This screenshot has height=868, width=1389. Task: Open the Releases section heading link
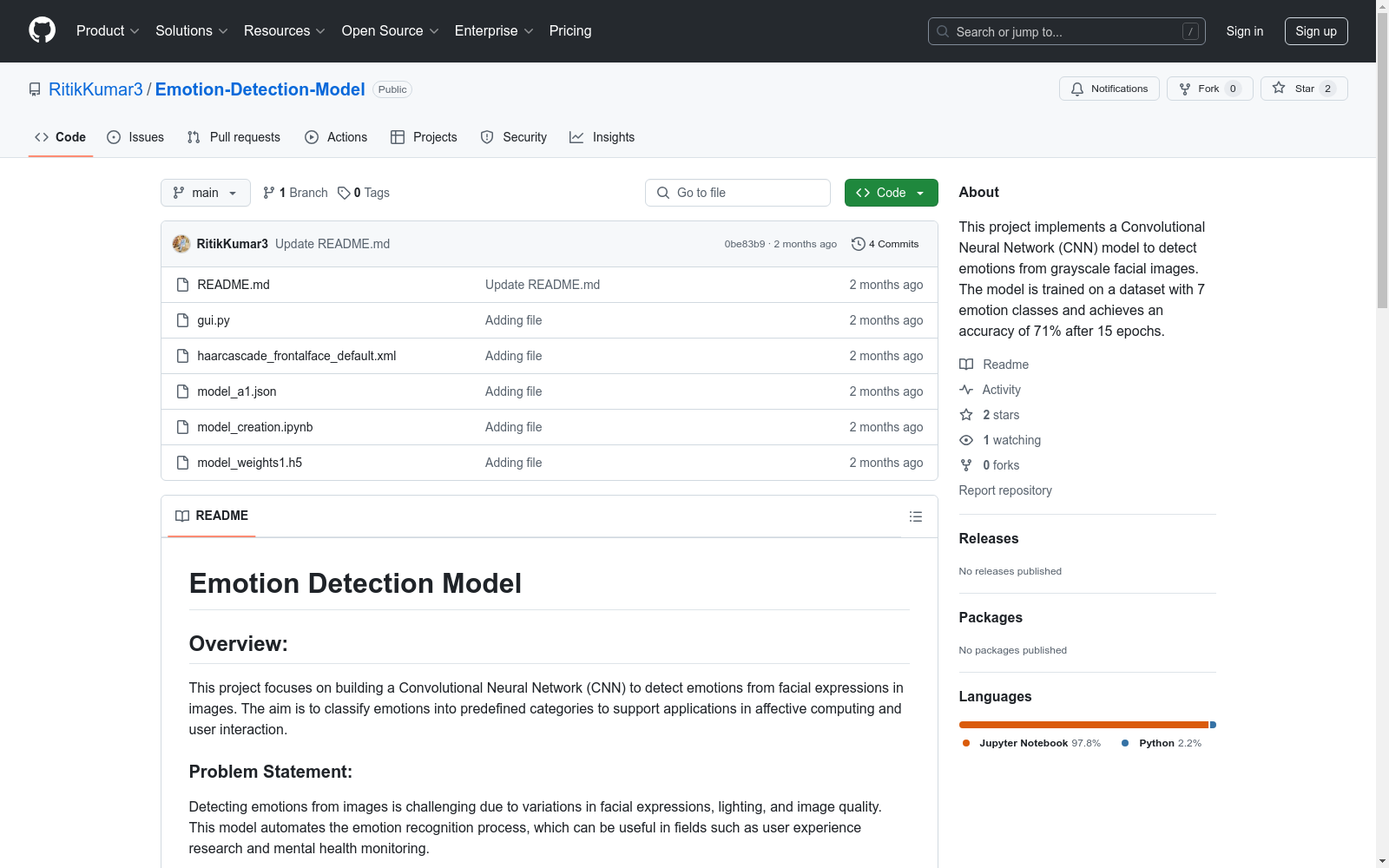(x=989, y=538)
